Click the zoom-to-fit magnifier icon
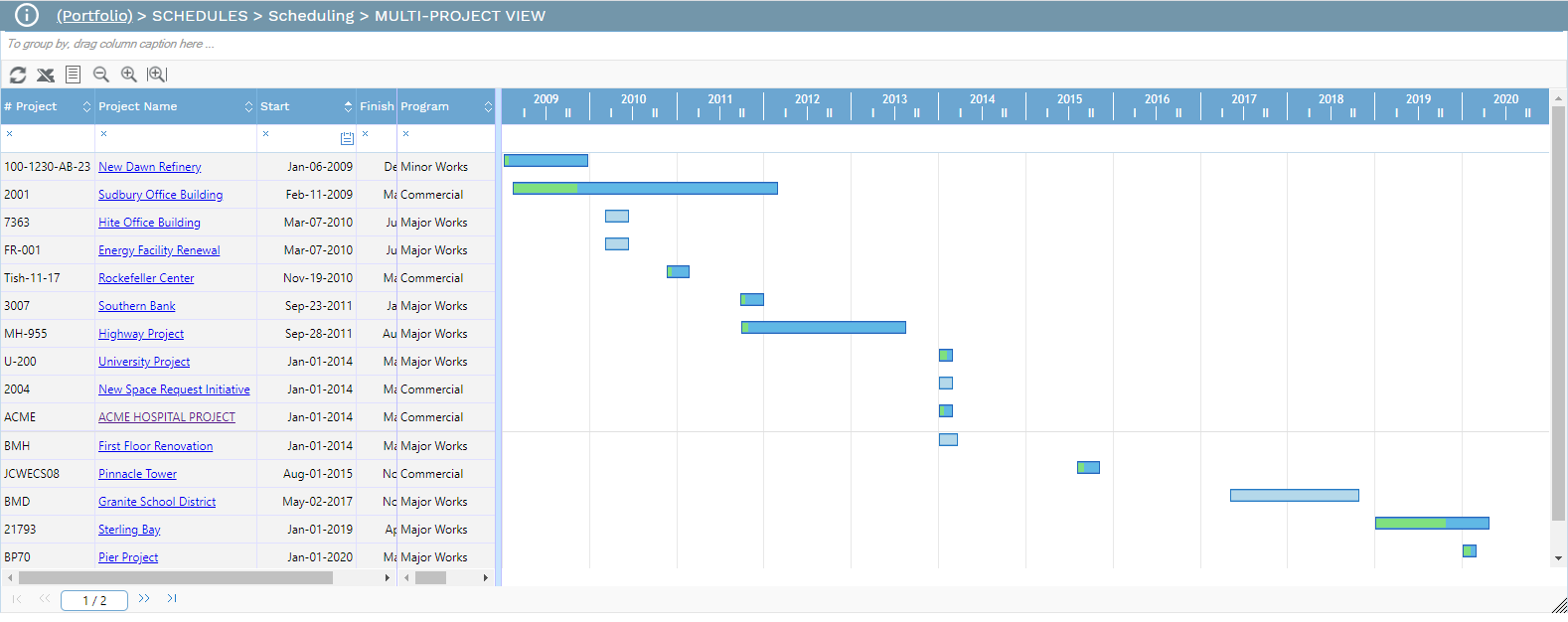Viewport: 1568px width, 622px height. (x=157, y=75)
